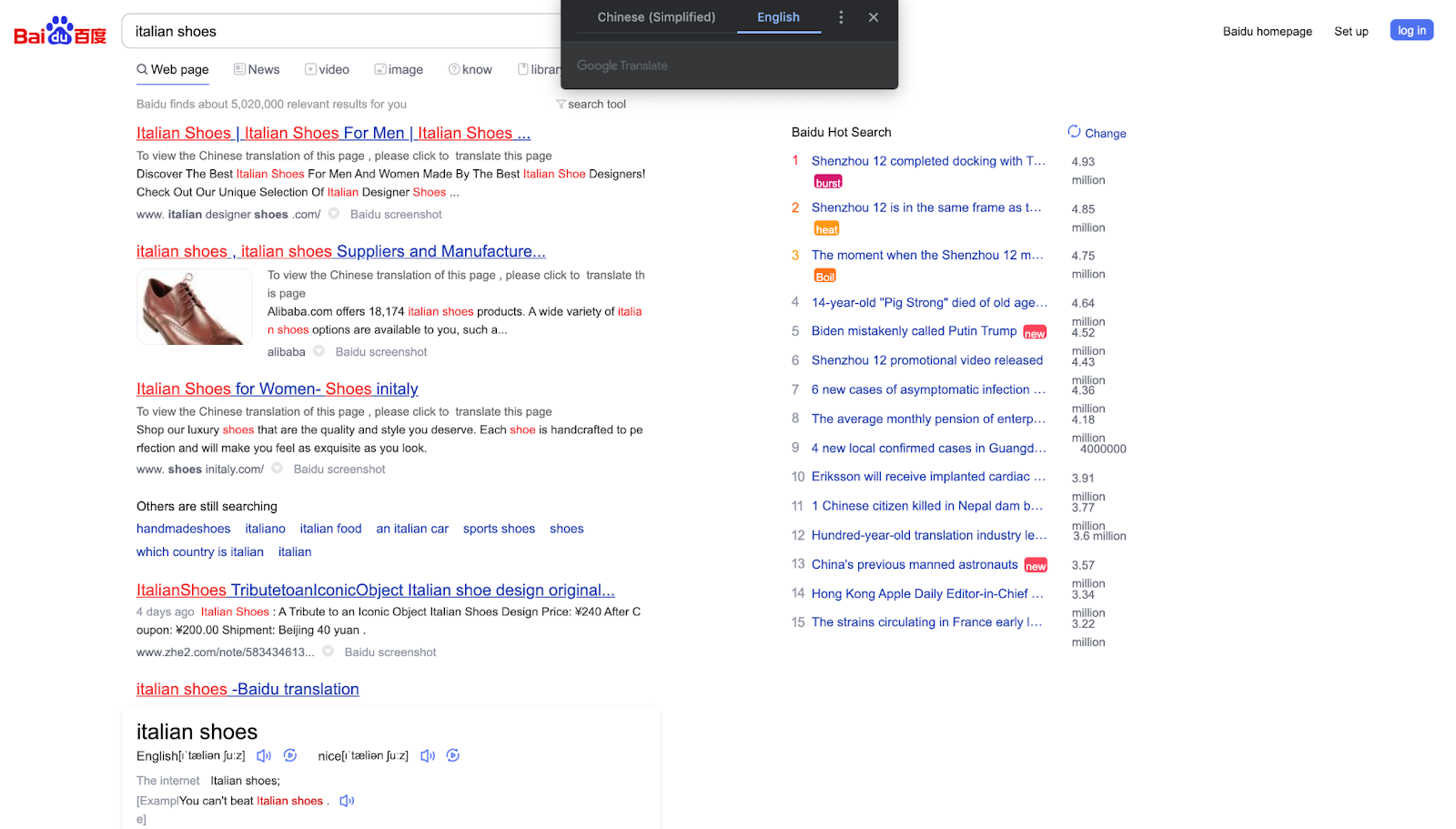Close the Google Translate popup

pyautogui.click(x=874, y=17)
